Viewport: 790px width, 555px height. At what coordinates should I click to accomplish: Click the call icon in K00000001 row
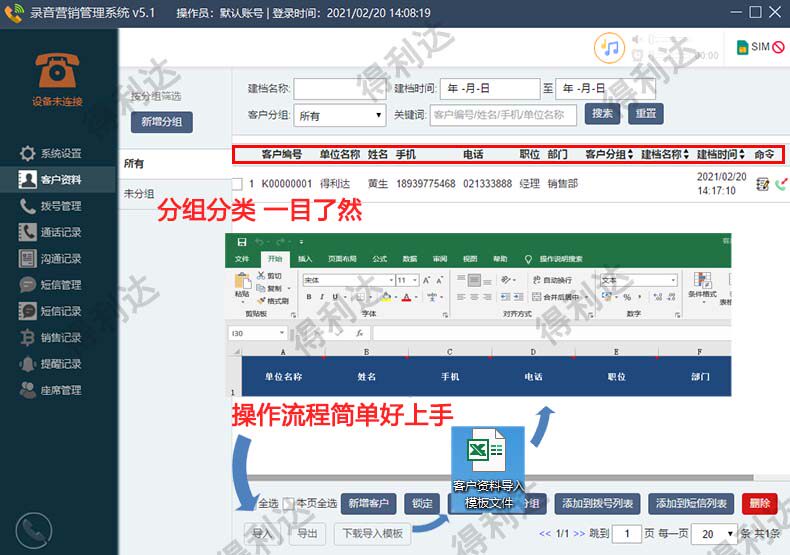click(781, 184)
